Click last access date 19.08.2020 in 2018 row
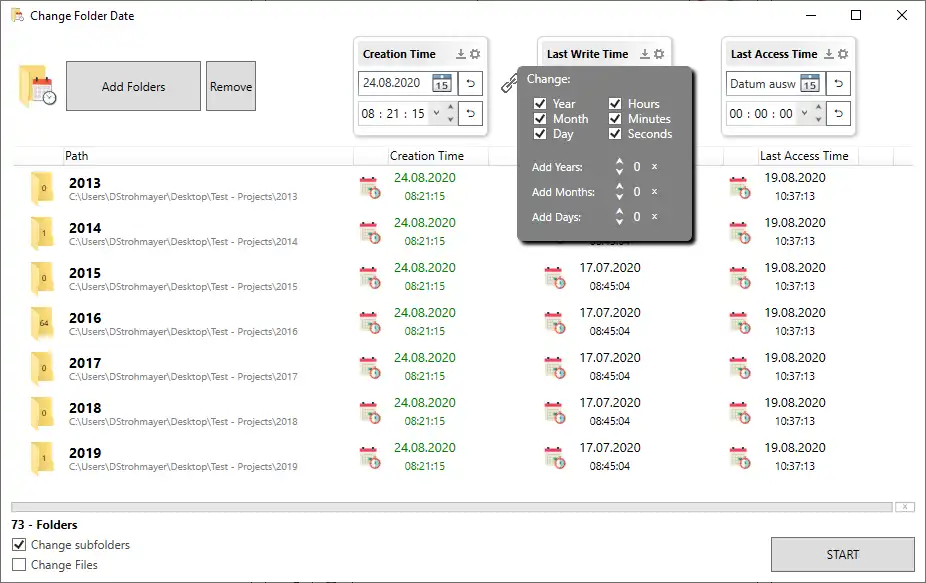Image resolution: width=926 pixels, height=583 pixels. [795, 403]
